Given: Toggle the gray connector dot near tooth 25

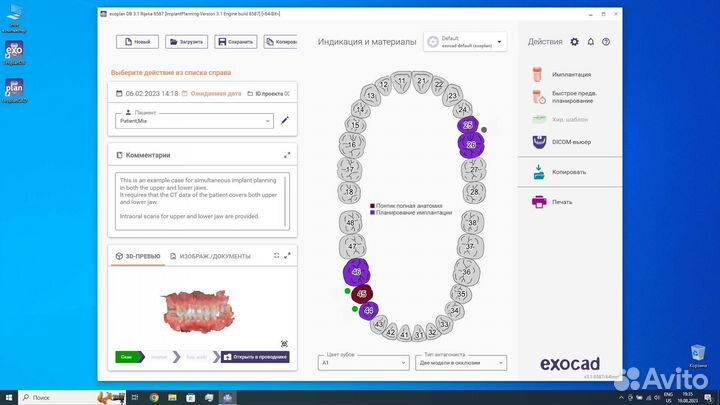Looking at the screenshot, I should 484,130.
